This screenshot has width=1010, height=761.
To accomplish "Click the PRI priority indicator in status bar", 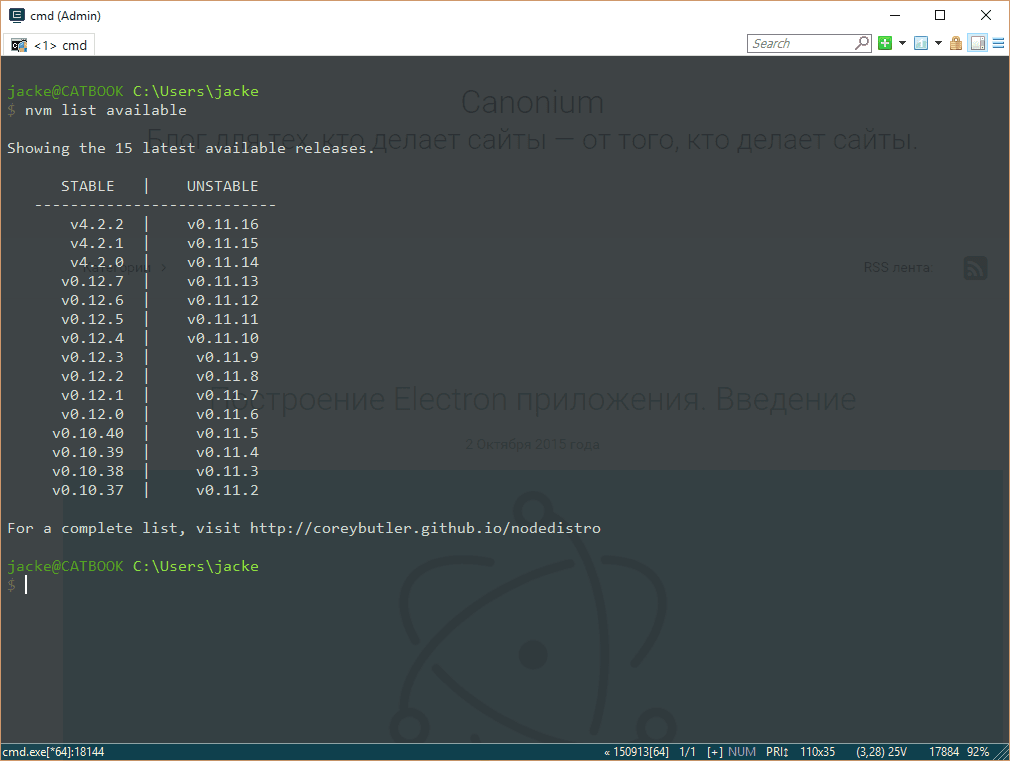I will [778, 752].
